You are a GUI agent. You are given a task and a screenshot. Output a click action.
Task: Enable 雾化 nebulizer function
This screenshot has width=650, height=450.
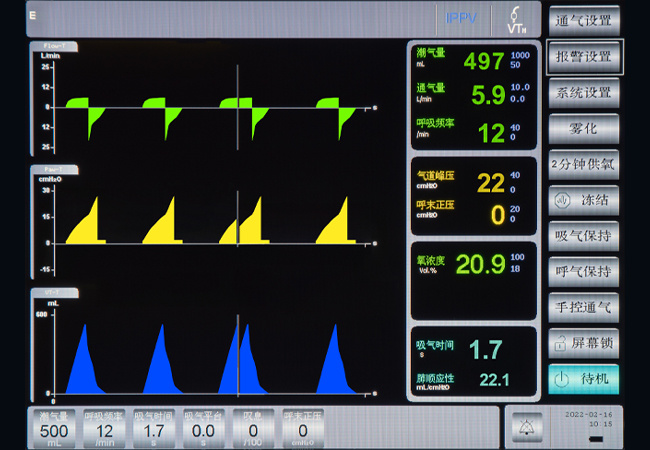(584, 128)
